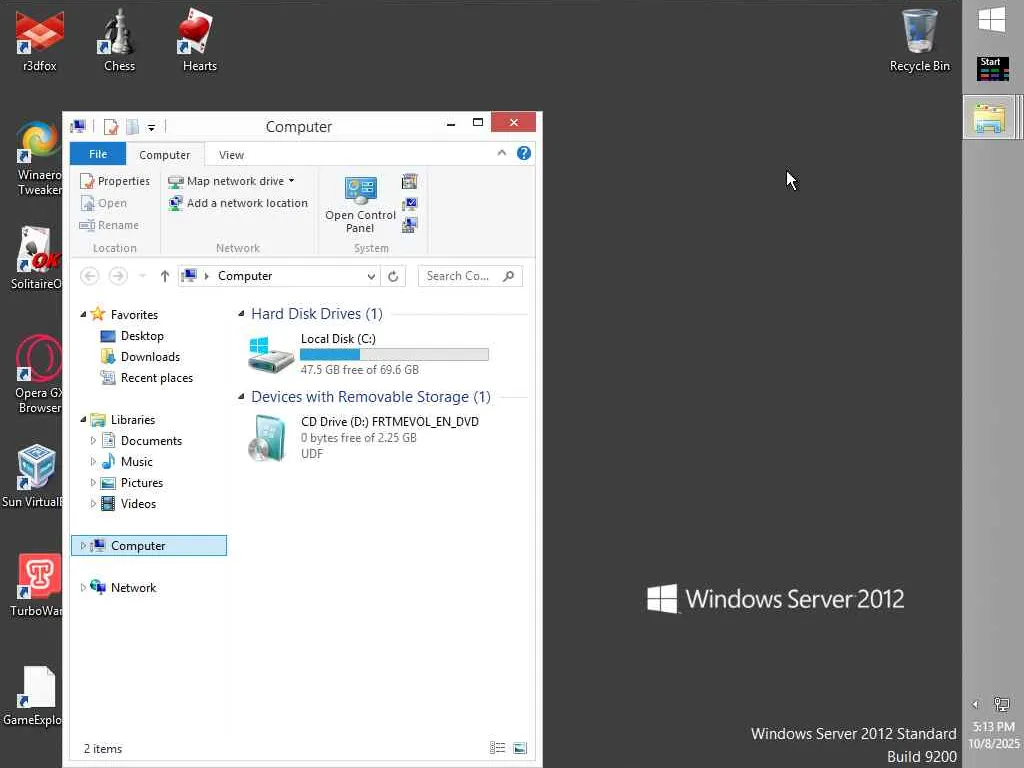Select the TurboWarp desktop shortcut
1024x768 pixels.
coord(37,584)
